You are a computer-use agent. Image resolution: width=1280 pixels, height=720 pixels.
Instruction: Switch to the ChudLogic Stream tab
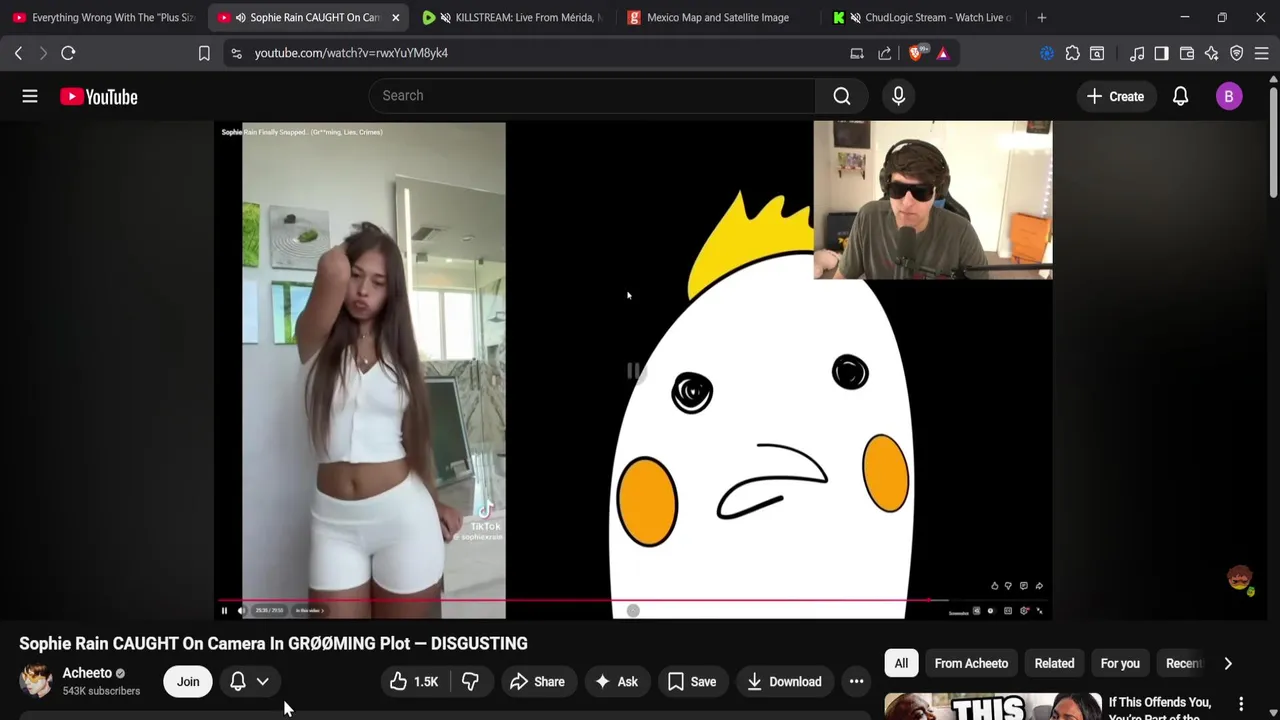tap(924, 17)
